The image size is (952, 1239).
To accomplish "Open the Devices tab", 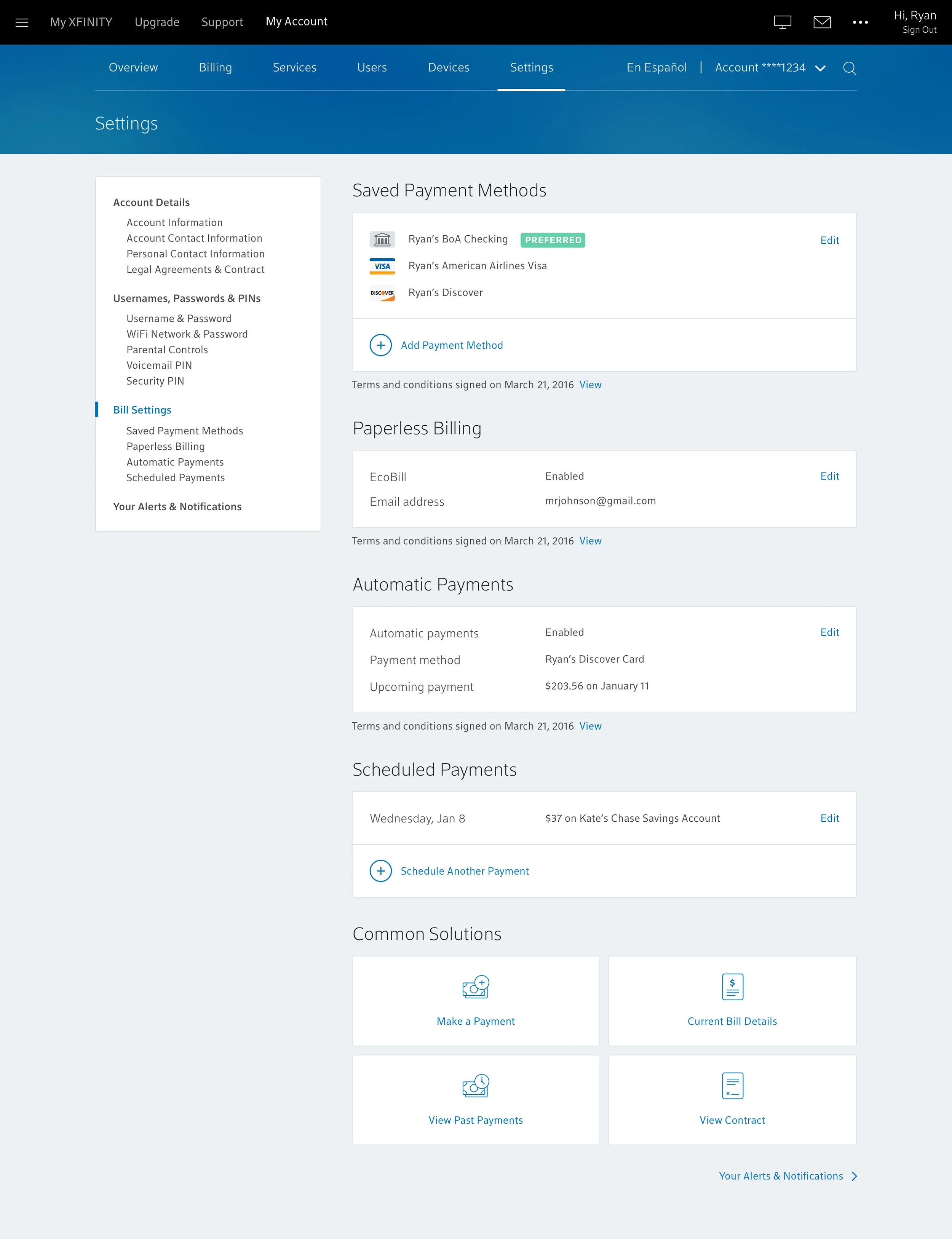I will coord(448,67).
